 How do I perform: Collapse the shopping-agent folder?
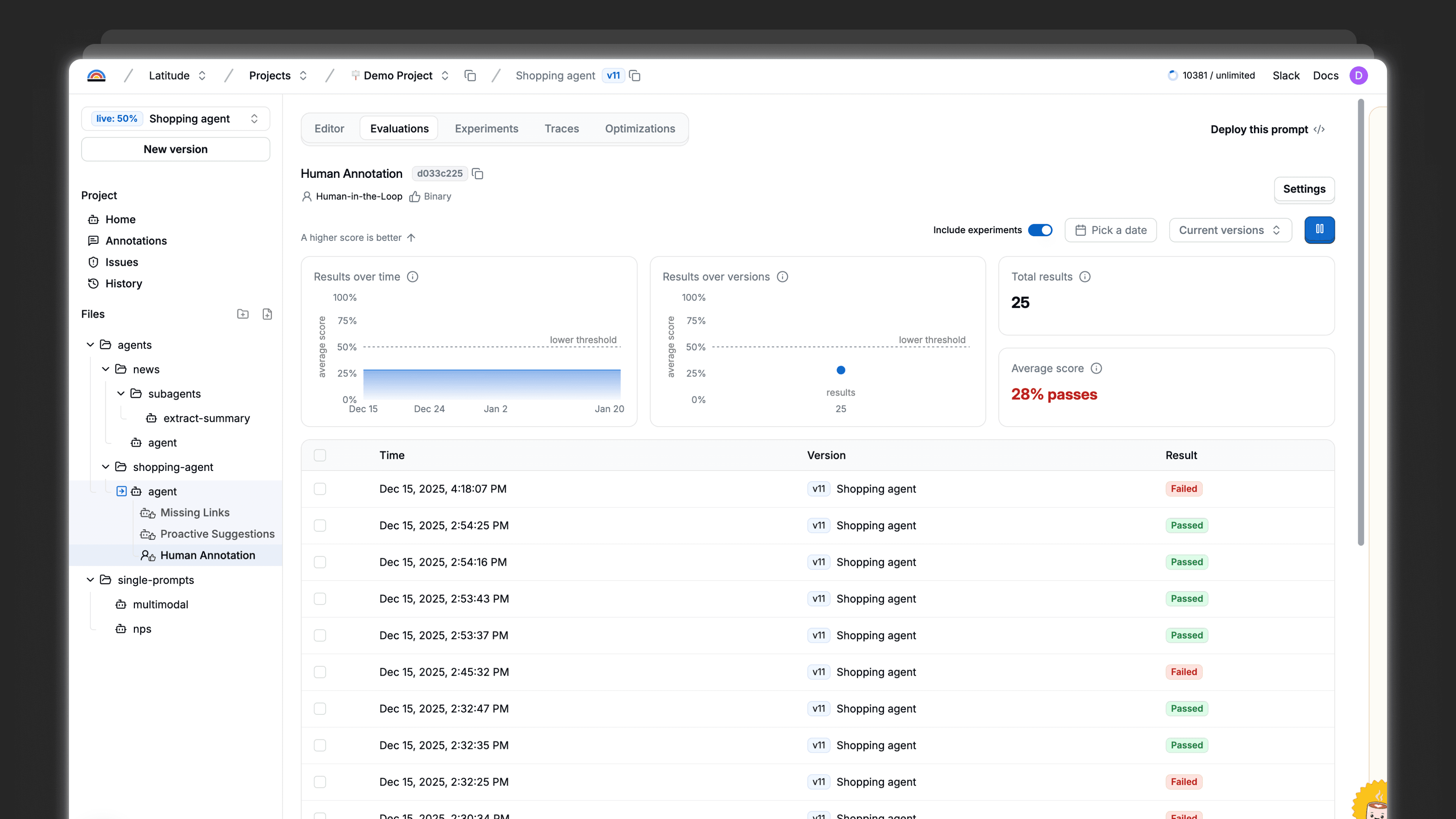coord(106,467)
